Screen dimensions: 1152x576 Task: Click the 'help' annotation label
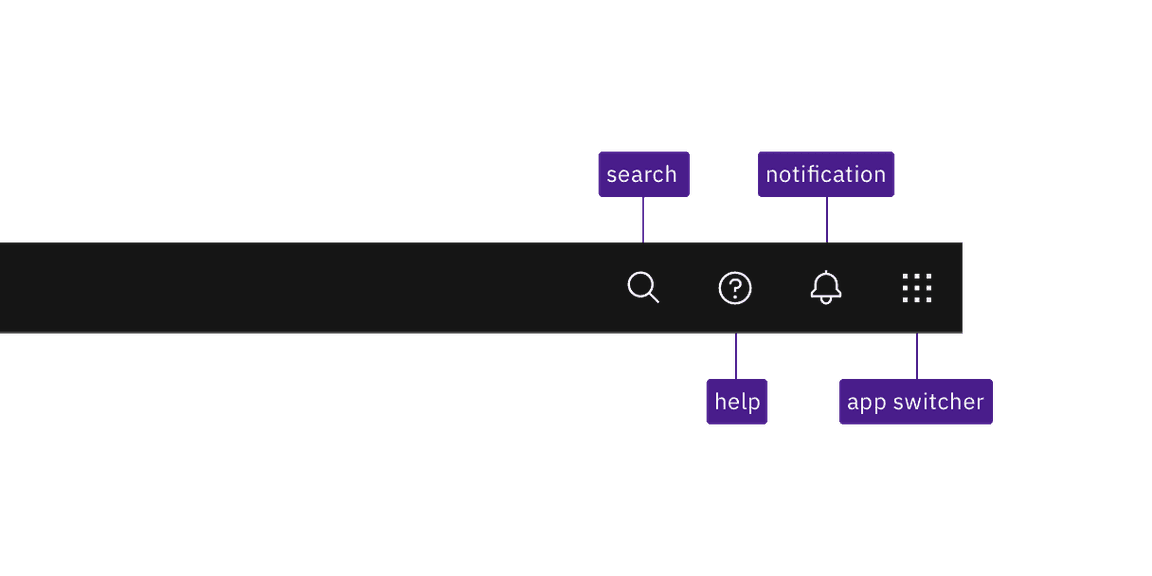tap(737, 402)
